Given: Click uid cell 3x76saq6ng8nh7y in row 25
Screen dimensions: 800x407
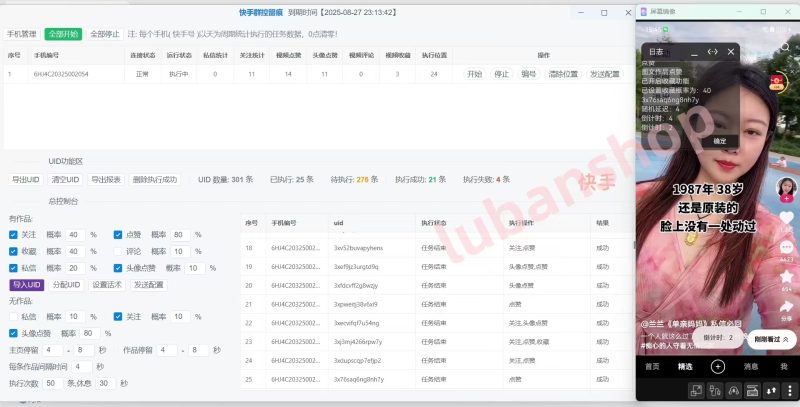Looking at the screenshot, I should [x=359, y=379].
